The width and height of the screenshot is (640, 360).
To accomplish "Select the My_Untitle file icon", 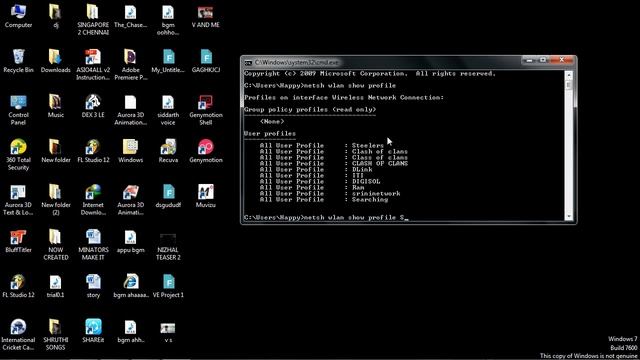I will [168, 61].
